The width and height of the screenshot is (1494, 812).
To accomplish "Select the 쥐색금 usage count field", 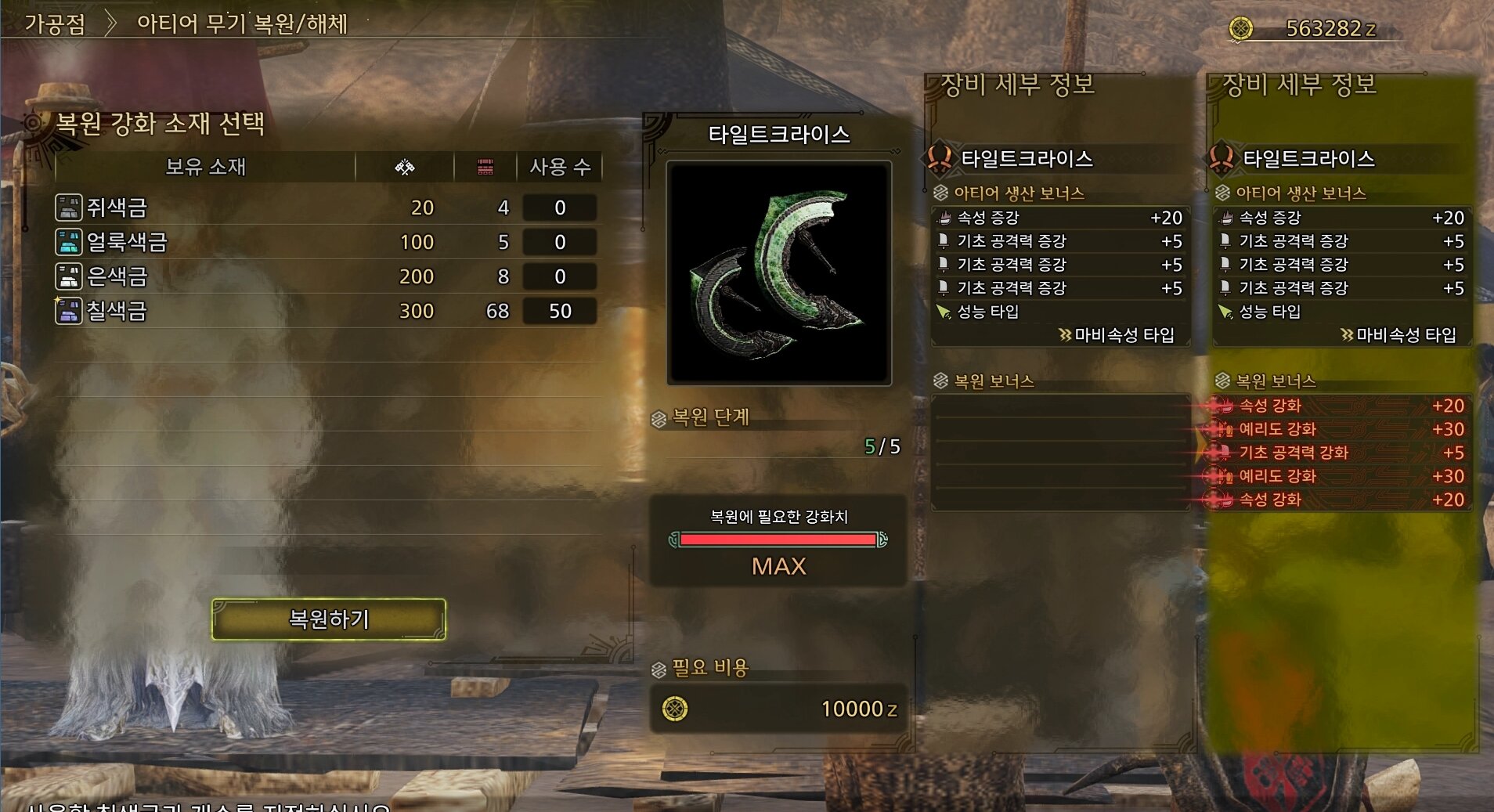I will [560, 208].
